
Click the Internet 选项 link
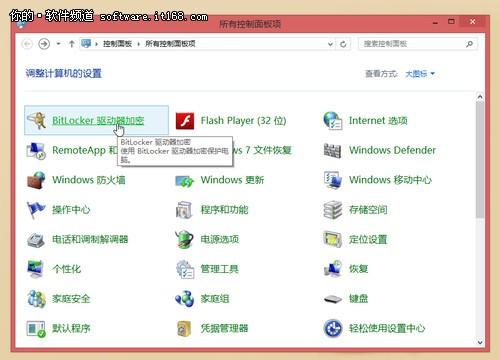click(378, 120)
